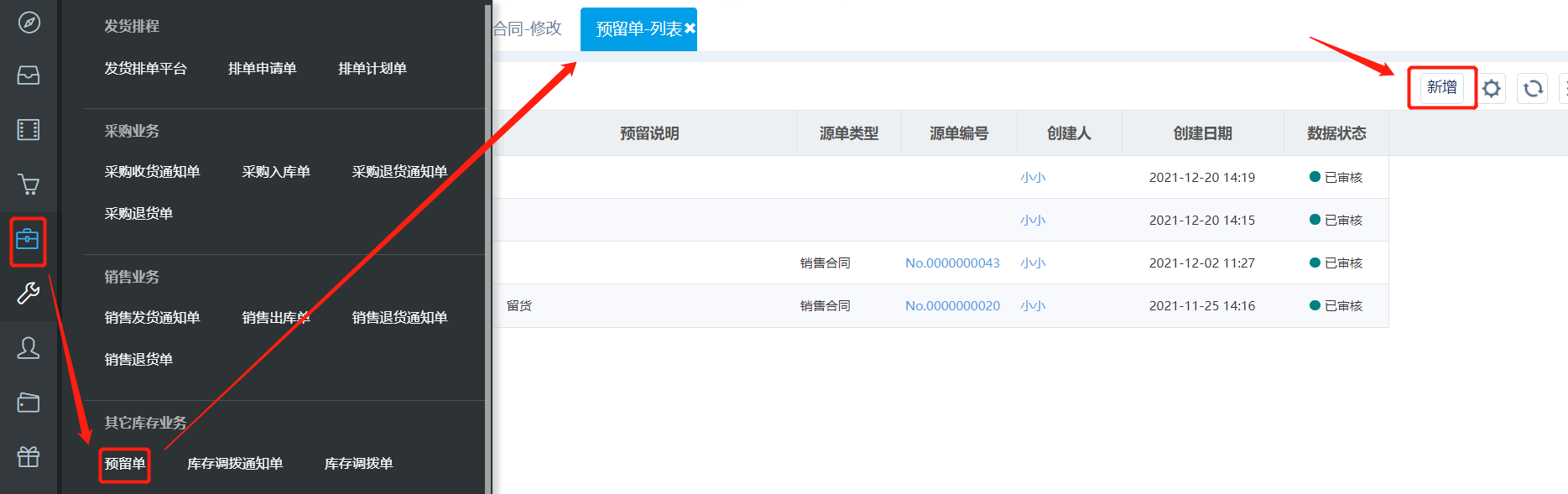
Task: Open 发货排单平台 menu item
Action: [146, 69]
